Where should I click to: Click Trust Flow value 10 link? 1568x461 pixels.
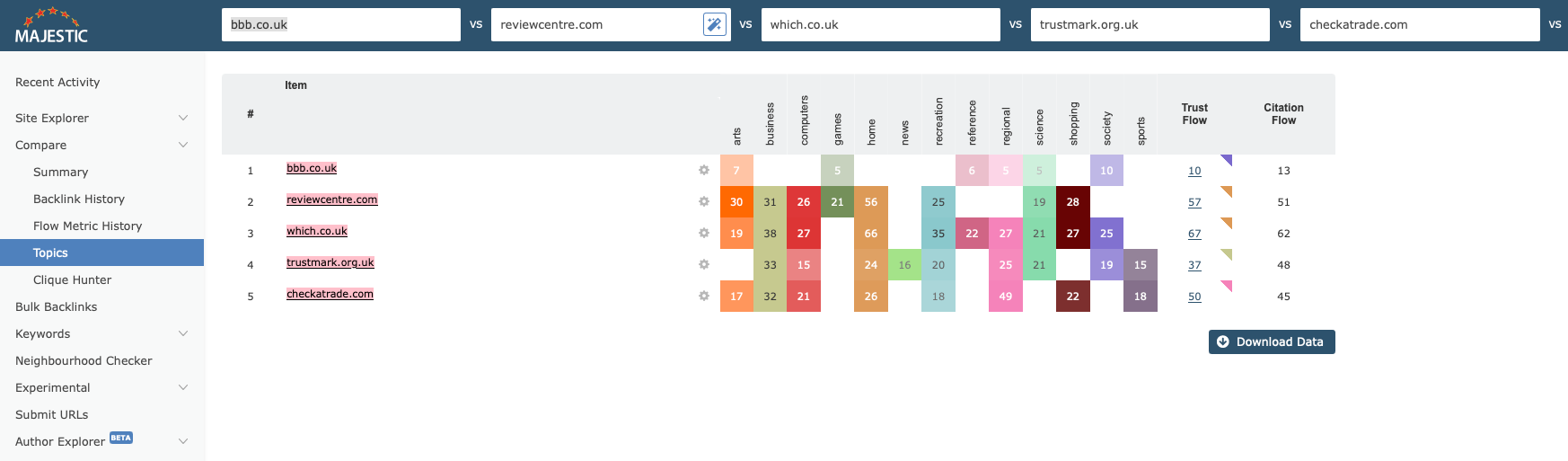(1194, 171)
